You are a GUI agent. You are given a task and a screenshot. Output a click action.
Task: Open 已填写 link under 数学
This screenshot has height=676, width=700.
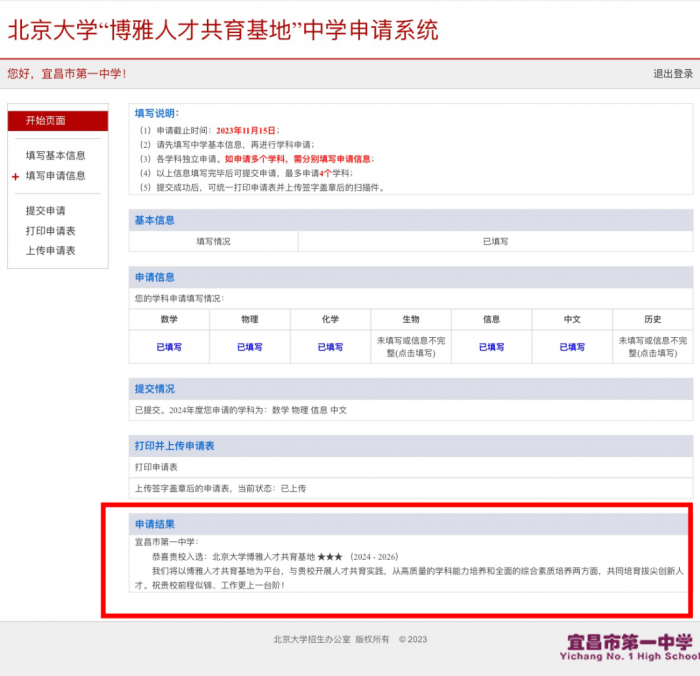point(169,347)
